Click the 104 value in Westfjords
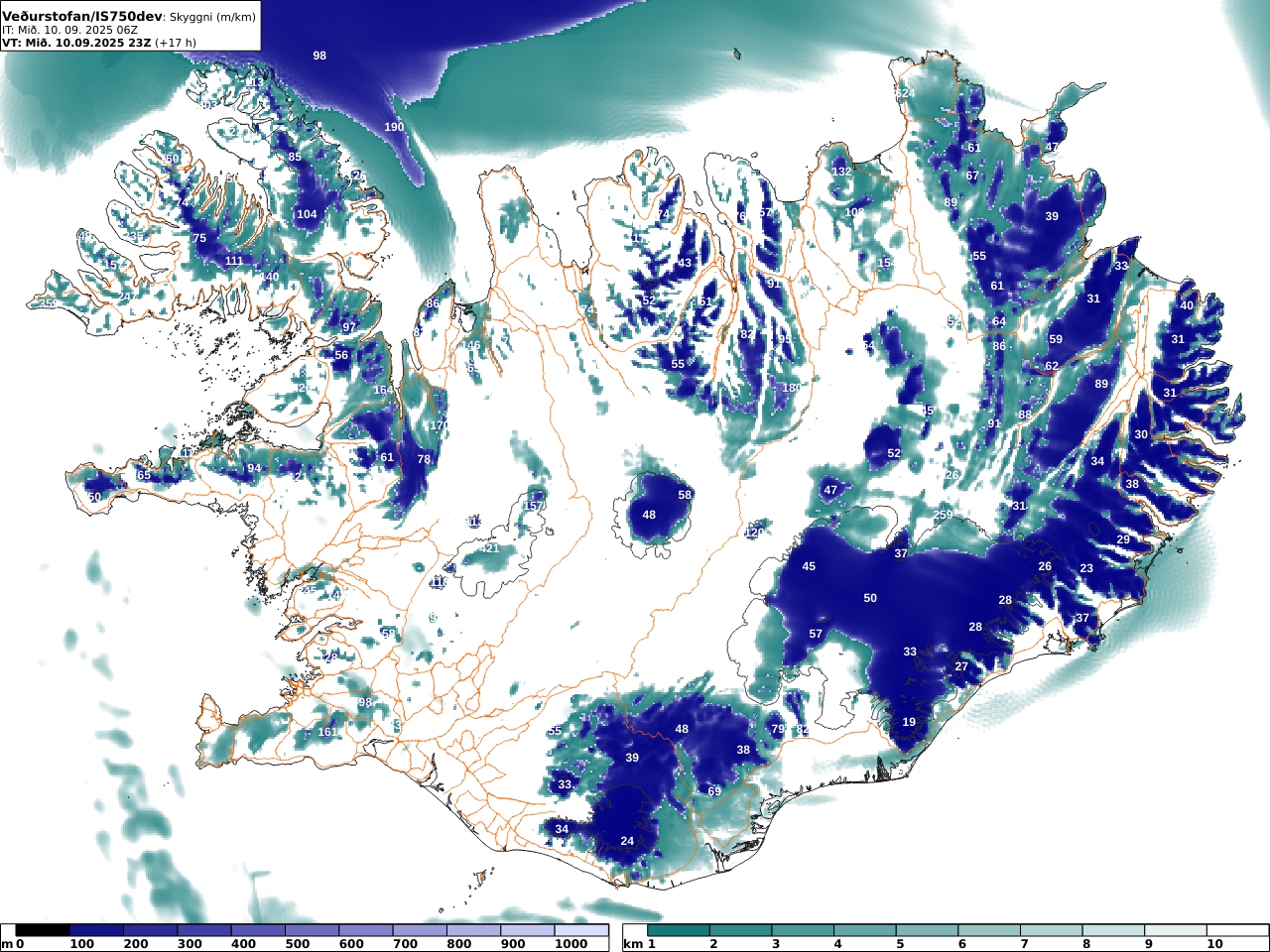This screenshot has width=1270, height=952. (x=307, y=214)
